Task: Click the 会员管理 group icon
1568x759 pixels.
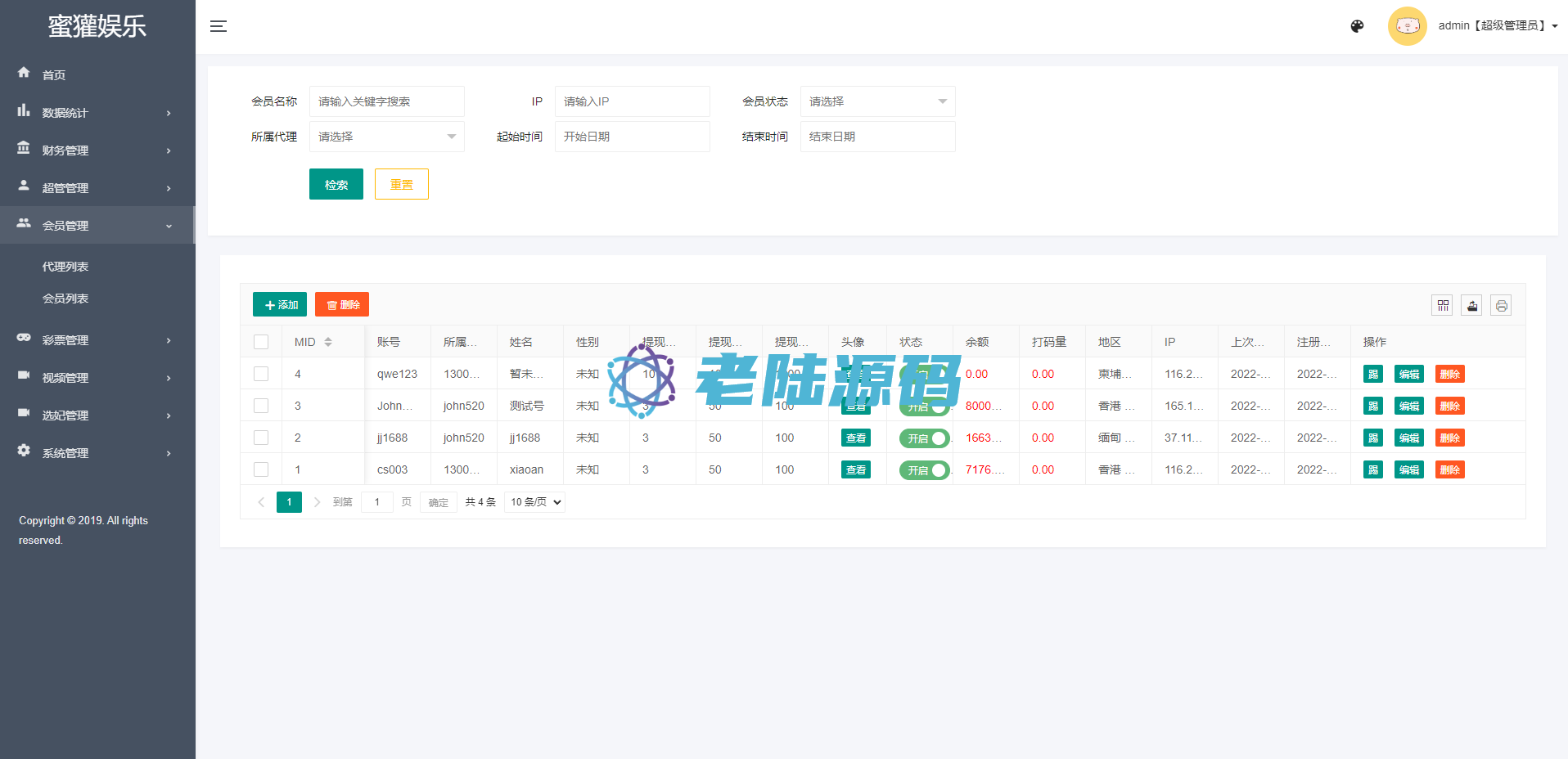Action: pos(24,223)
